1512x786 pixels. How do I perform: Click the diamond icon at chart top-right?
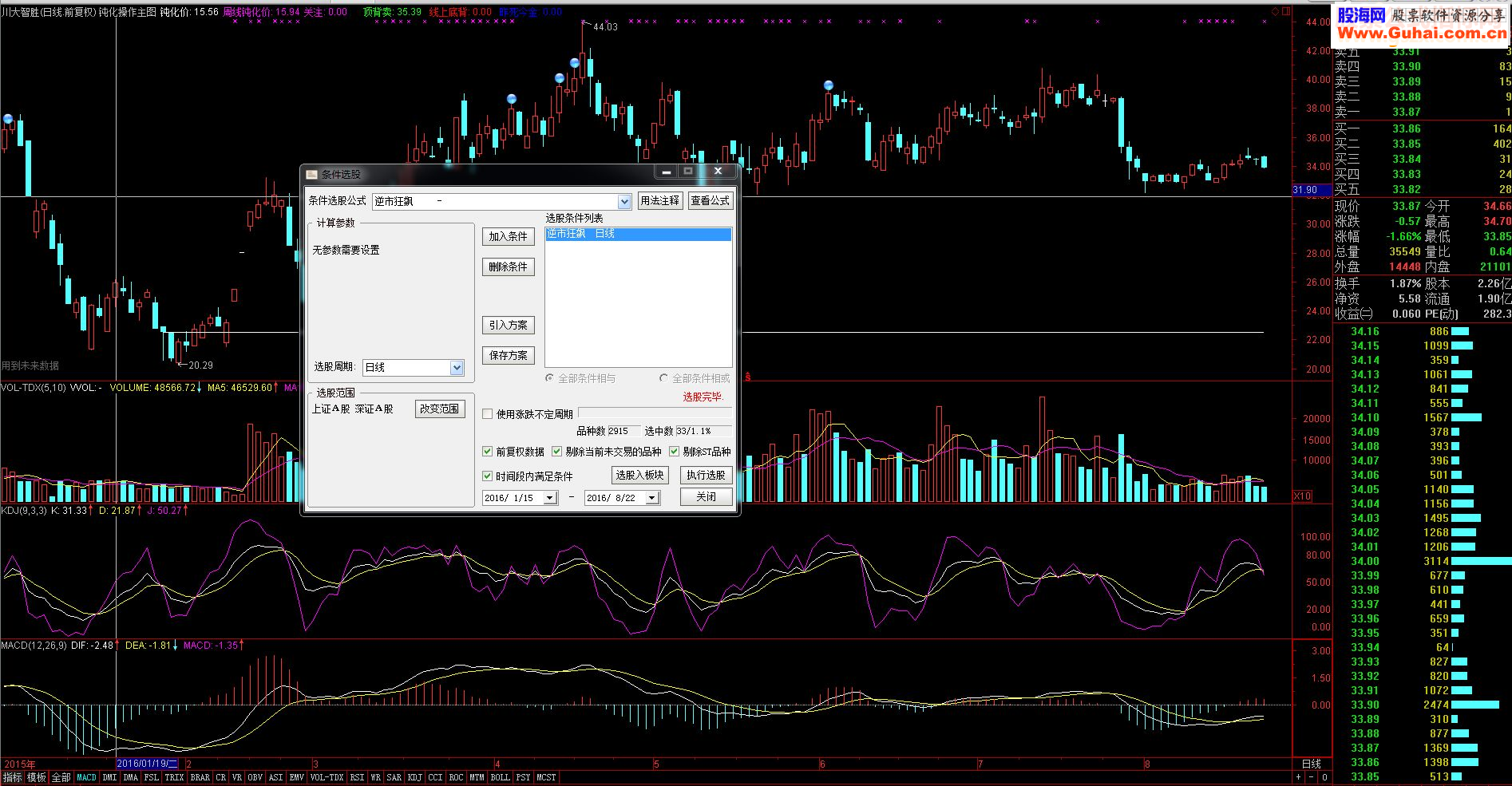pos(1275,11)
